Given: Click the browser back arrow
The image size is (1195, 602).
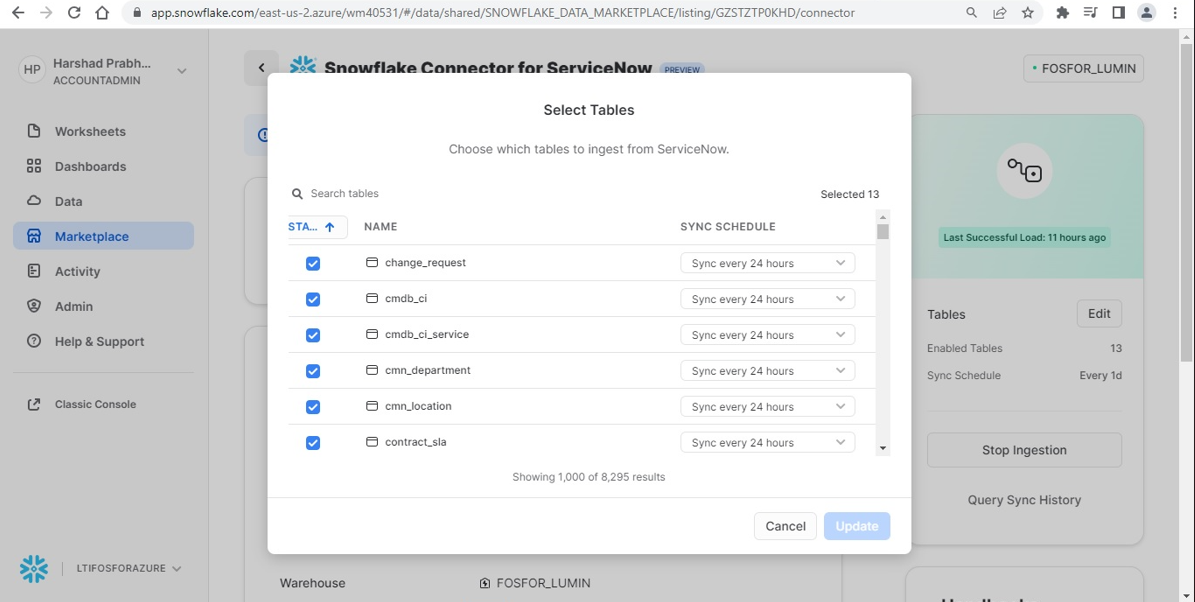Looking at the screenshot, I should click(x=18, y=13).
